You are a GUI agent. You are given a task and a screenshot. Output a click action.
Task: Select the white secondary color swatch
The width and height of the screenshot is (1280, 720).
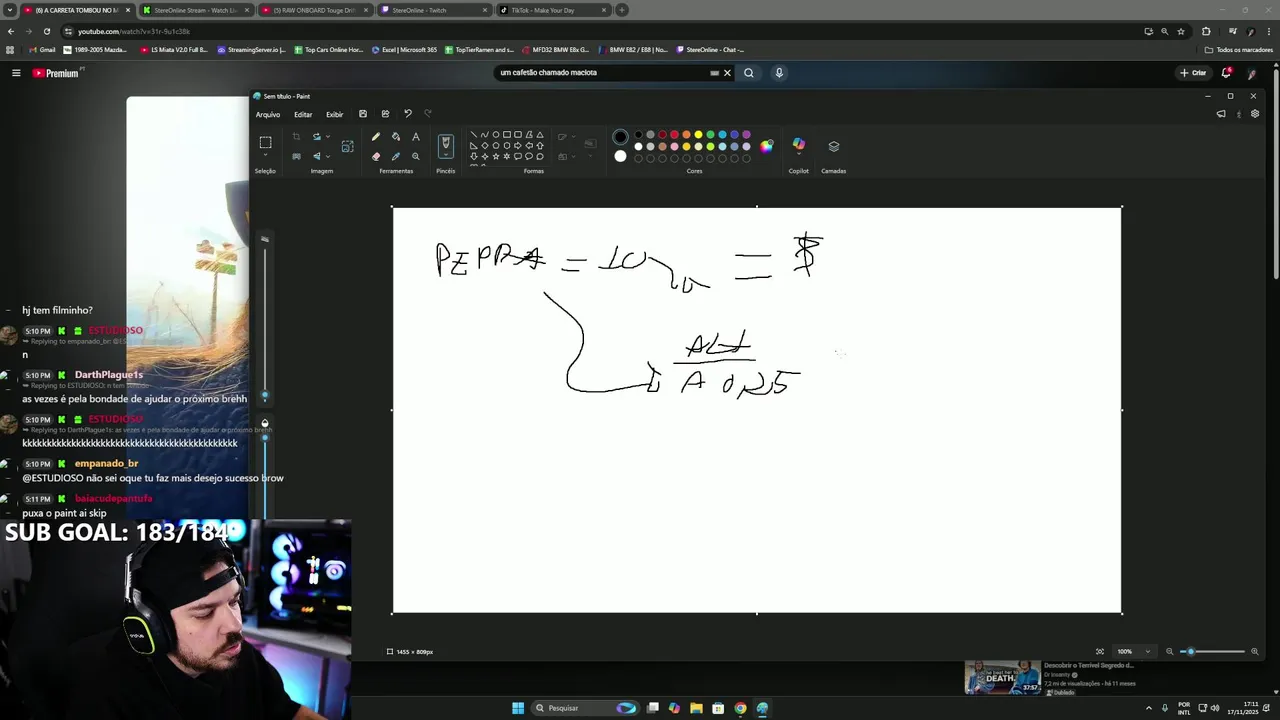click(621, 156)
